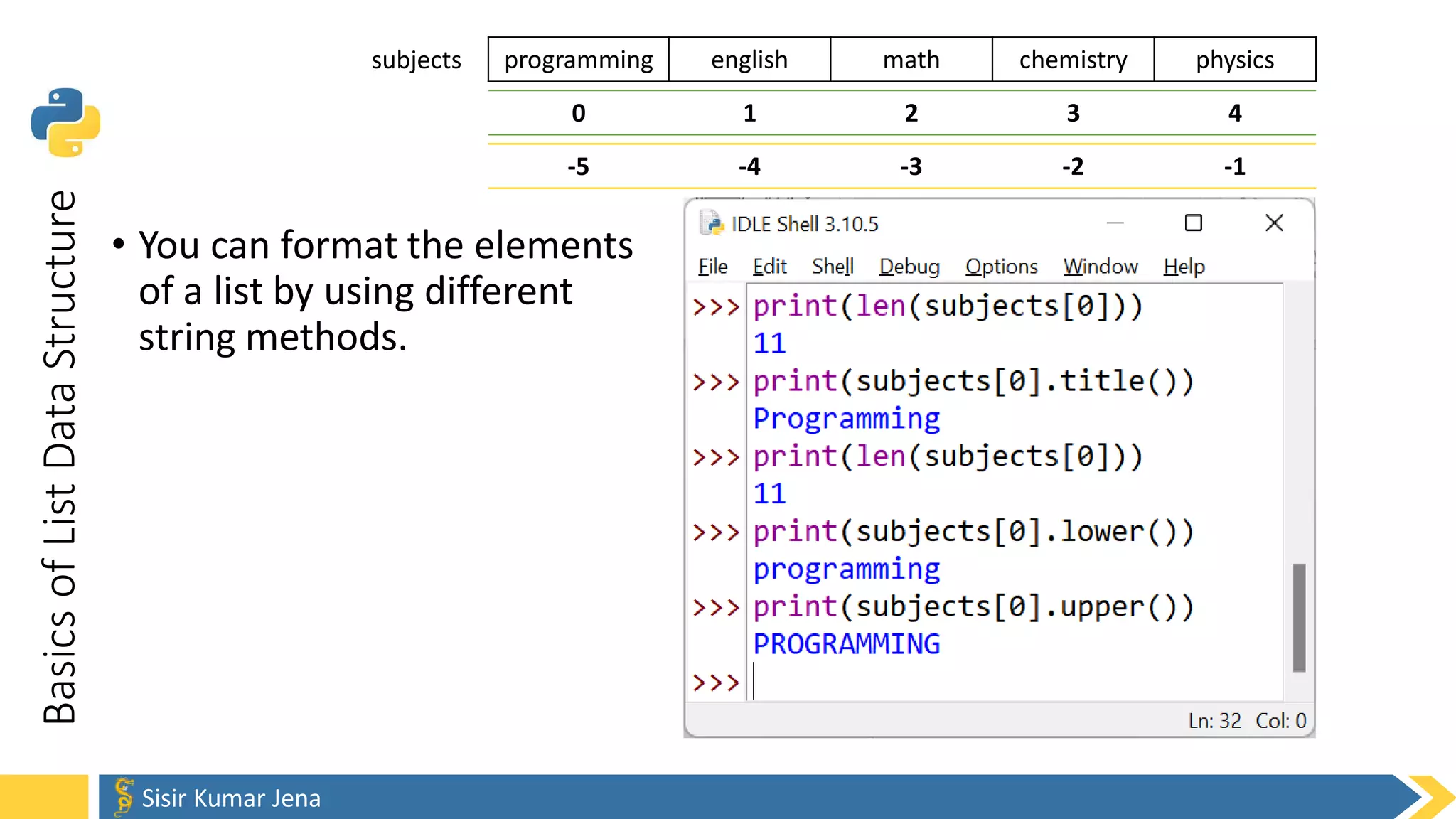The width and height of the screenshot is (1456, 819).
Task: Click negative index '-1'
Action: 1235,166
